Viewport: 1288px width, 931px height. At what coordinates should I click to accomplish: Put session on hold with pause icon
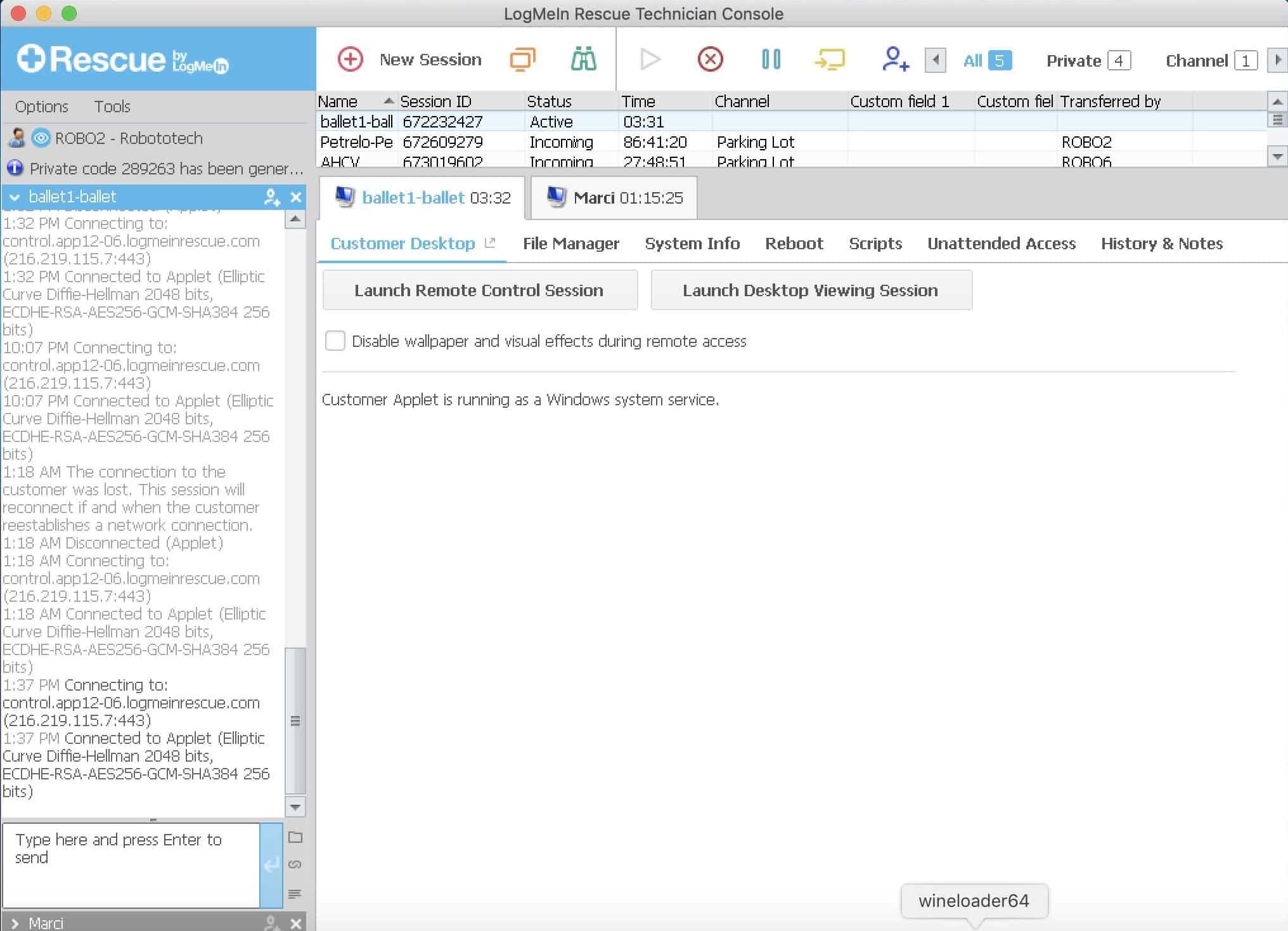pyautogui.click(x=771, y=60)
